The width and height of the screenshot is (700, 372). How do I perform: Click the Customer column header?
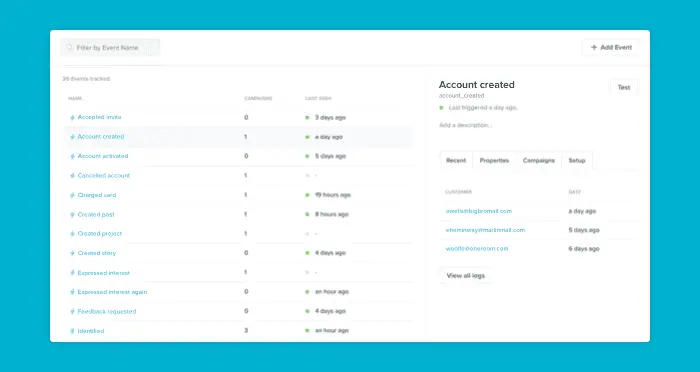[458, 192]
